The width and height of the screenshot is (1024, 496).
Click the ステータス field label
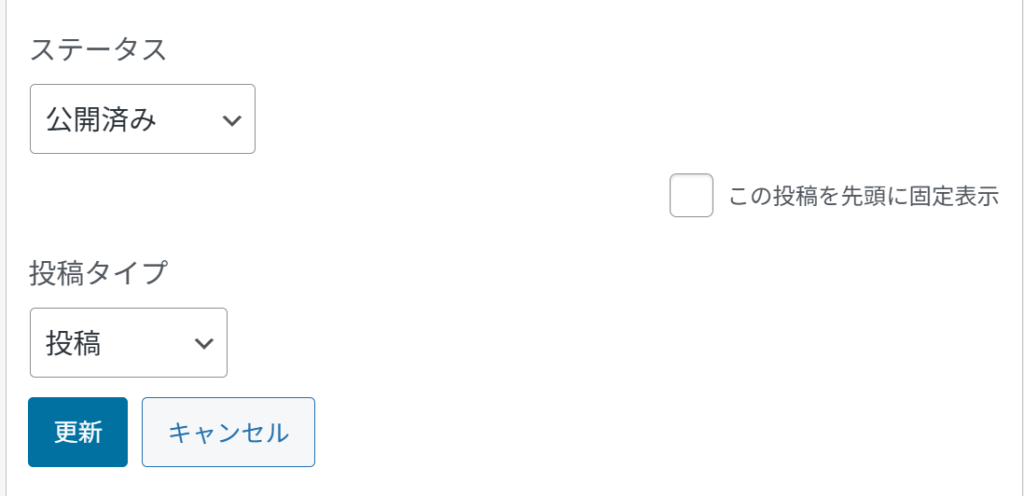tap(98, 51)
